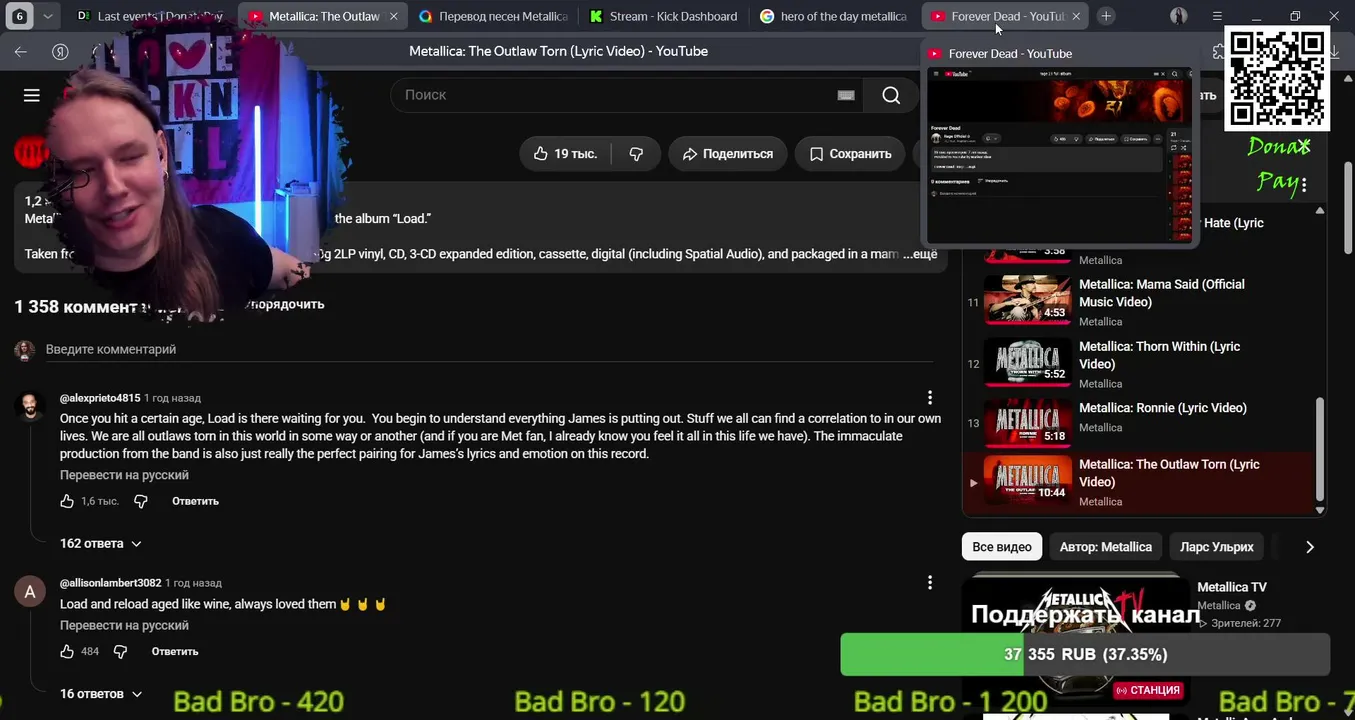Dislike the video next to 19 тыс.
Viewport: 1355px width, 720px height.
(x=636, y=154)
